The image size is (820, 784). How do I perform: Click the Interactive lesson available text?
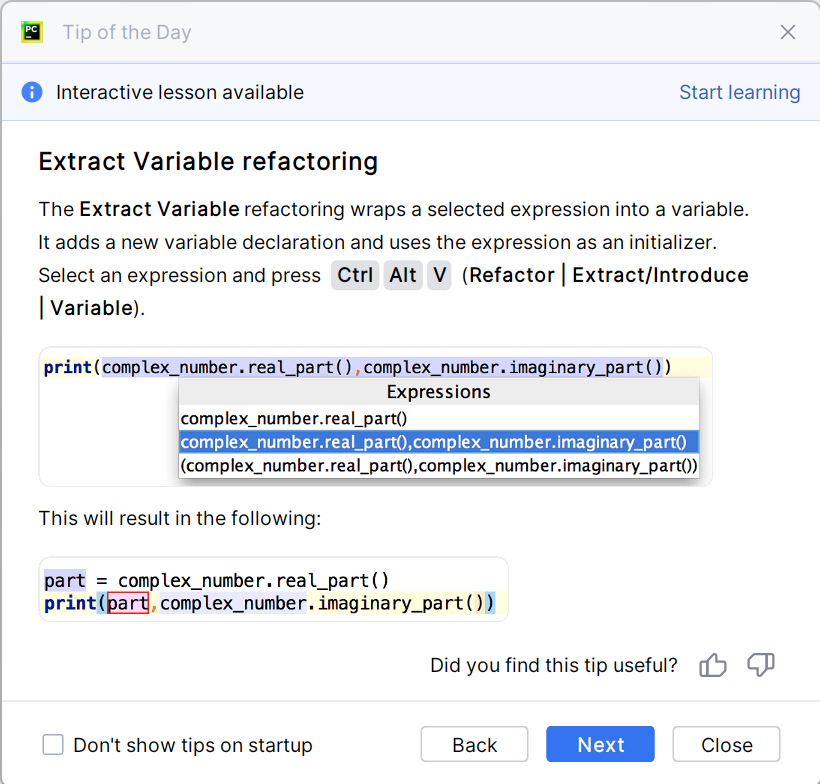pyautogui.click(x=180, y=93)
